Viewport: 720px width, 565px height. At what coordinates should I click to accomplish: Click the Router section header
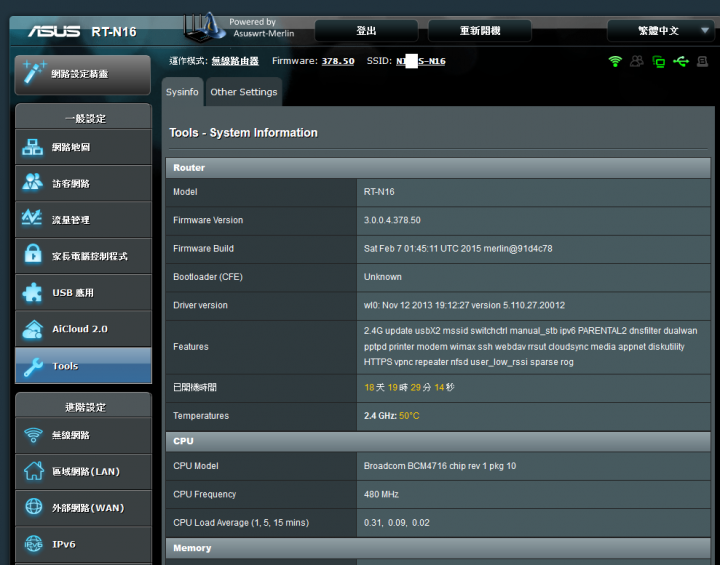click(x=438, y=168)
